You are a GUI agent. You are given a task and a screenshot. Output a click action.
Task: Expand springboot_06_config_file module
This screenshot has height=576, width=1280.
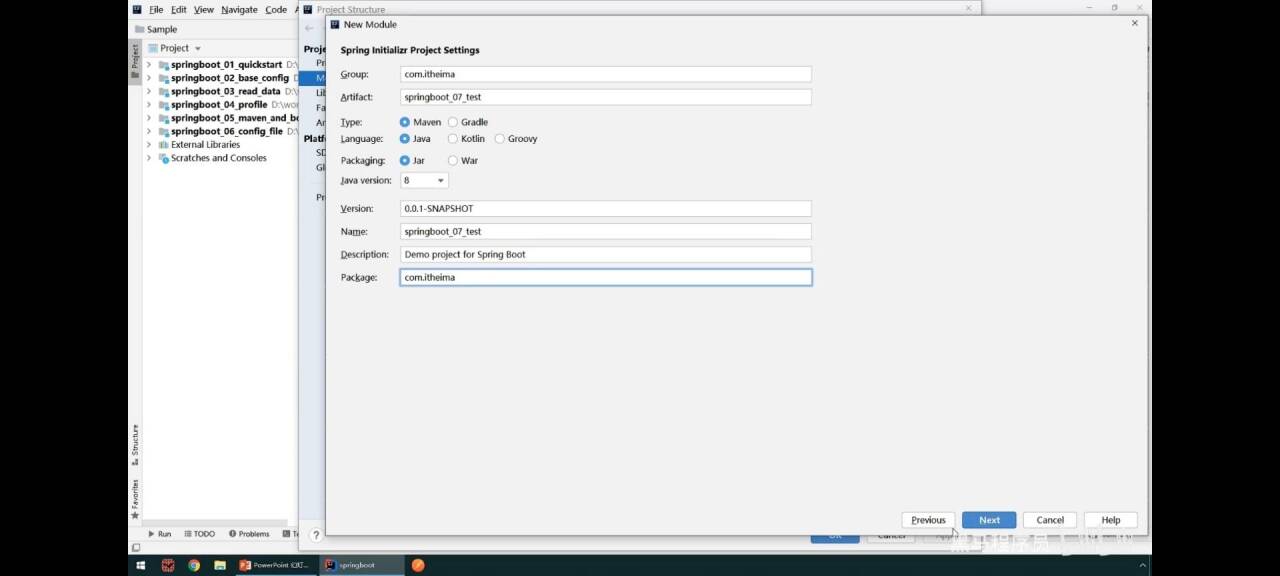[149, 131]
